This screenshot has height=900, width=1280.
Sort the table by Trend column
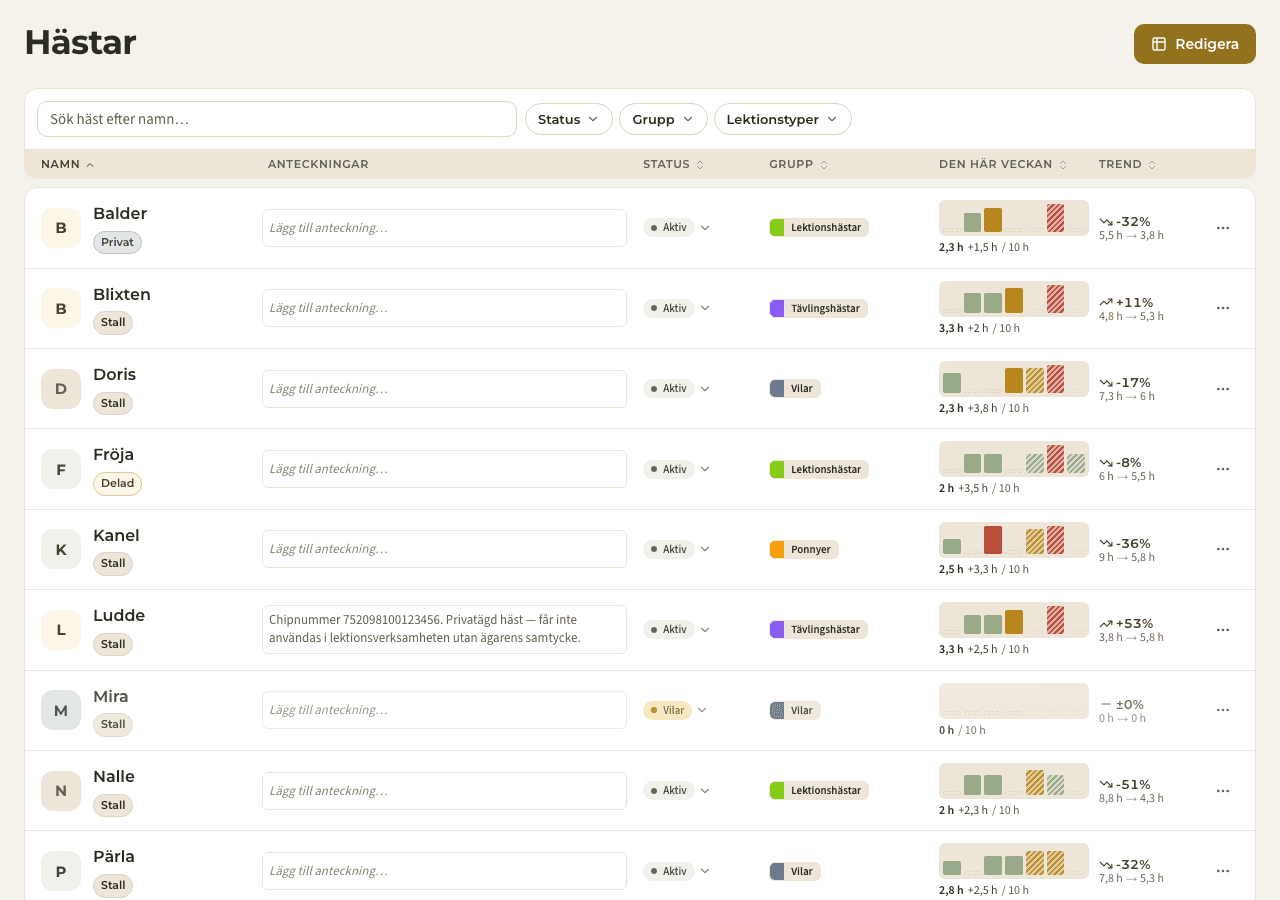1128,164
